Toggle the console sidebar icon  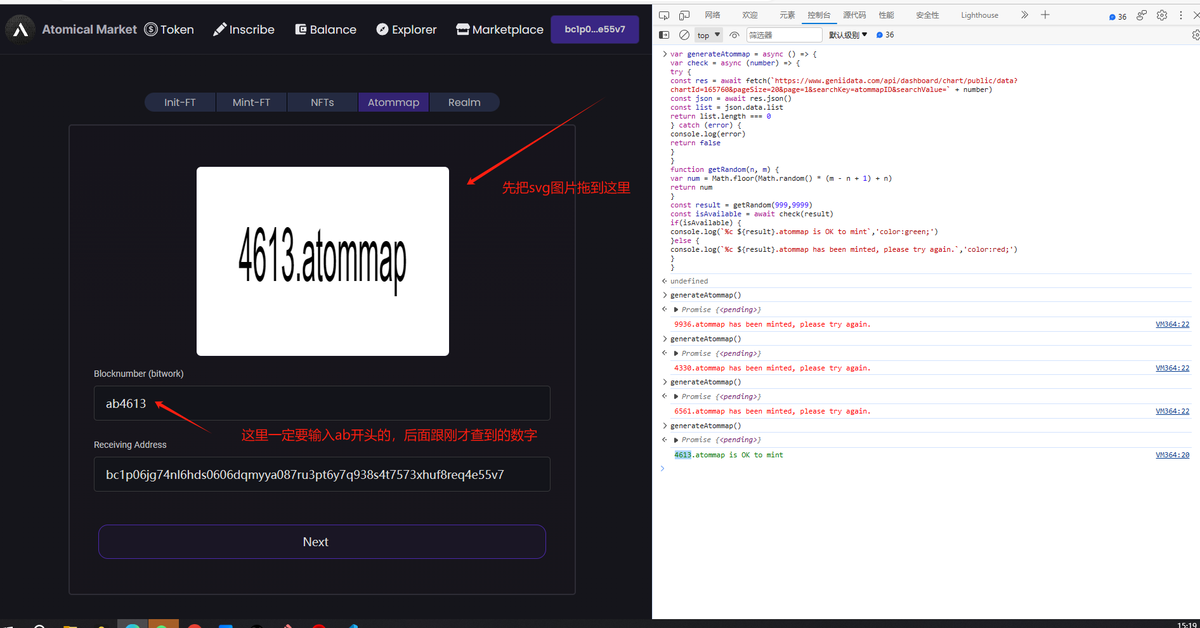pos(665,34)
